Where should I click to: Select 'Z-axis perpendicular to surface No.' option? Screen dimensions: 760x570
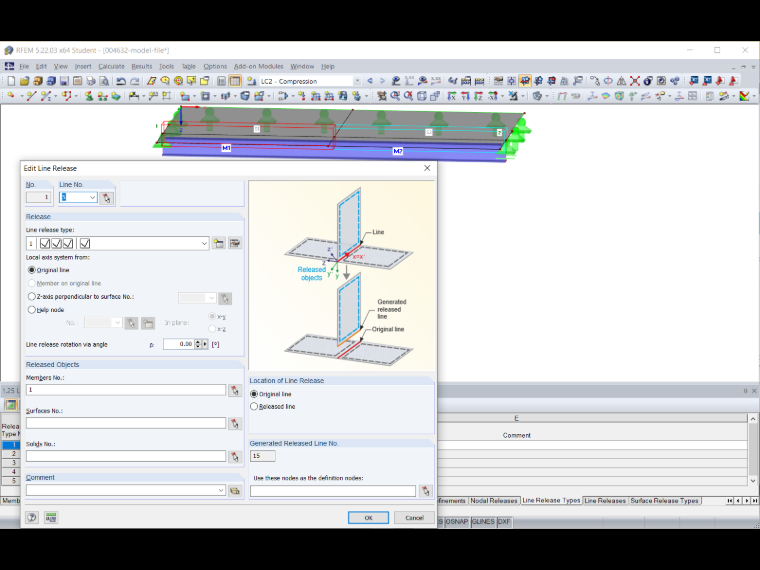tap(32, 296)
